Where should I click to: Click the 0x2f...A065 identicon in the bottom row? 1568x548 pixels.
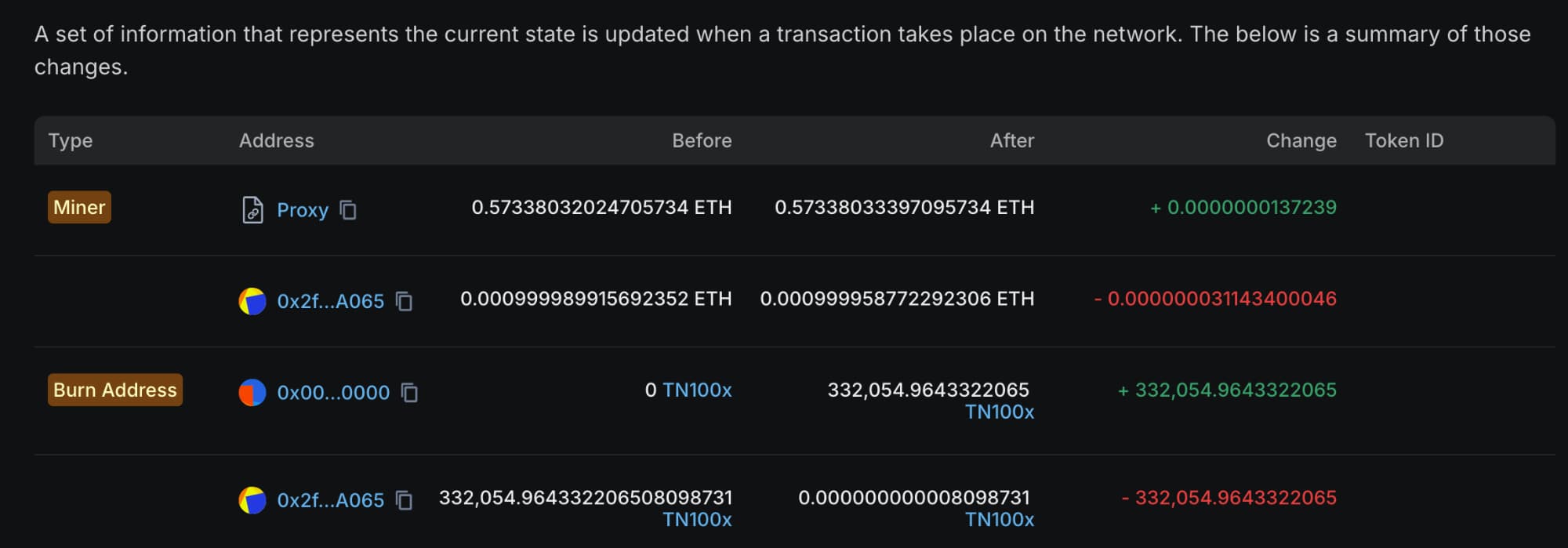(252, 500)
